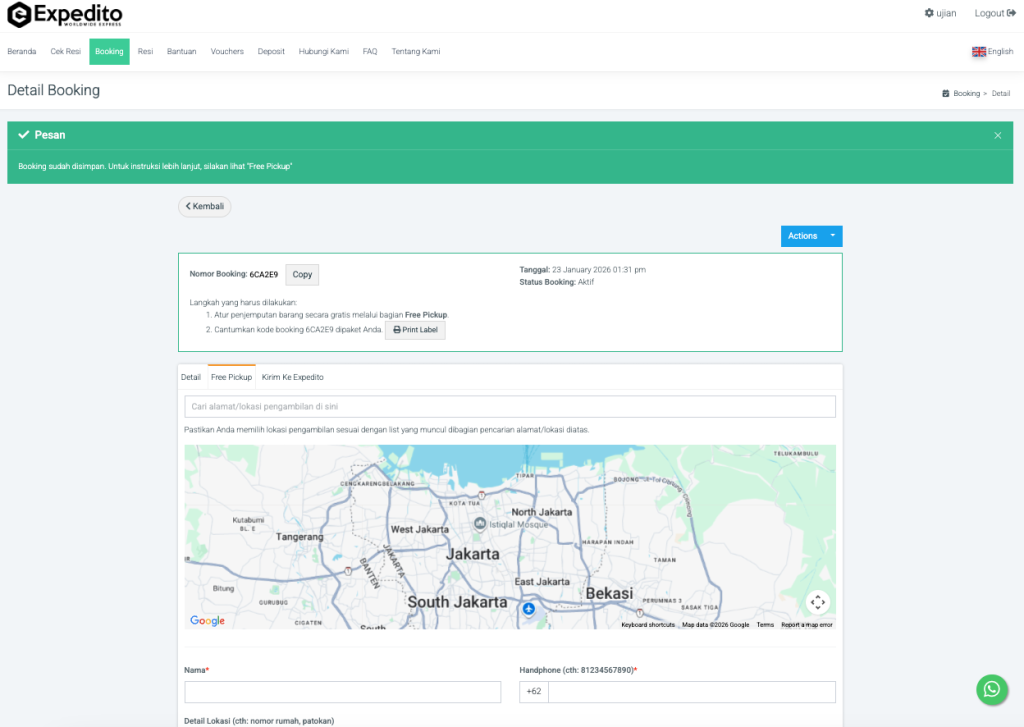
Task: Click the Expedito logo icon
Action: point(19,15)
